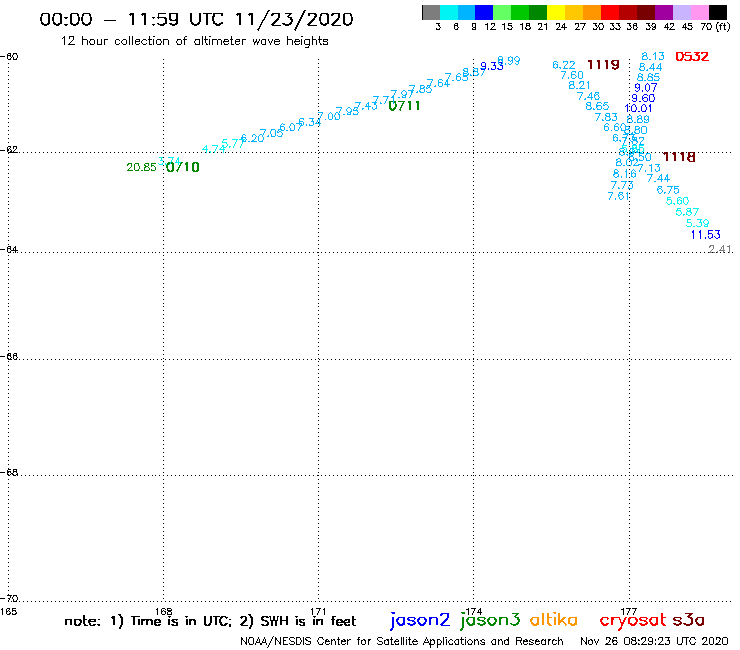Click the 7.05 wave height value

[x=271, y=133]
